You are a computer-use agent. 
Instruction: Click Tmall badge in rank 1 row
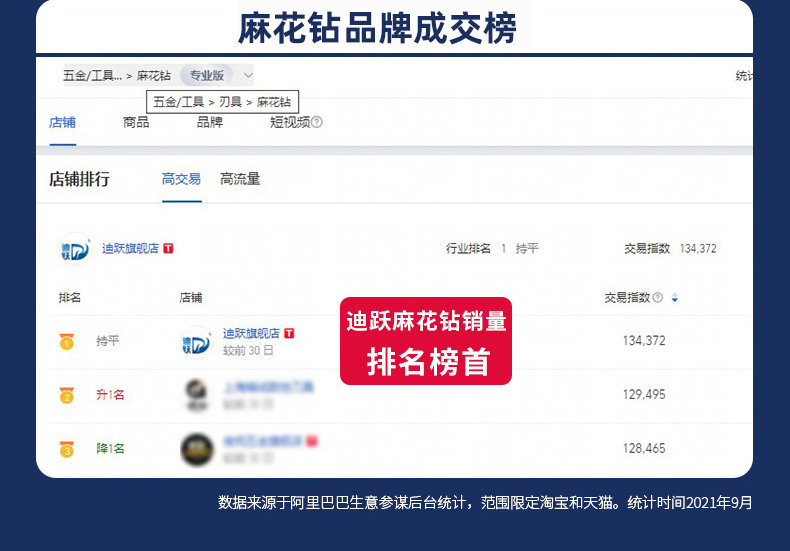click(x=289, y=333)
